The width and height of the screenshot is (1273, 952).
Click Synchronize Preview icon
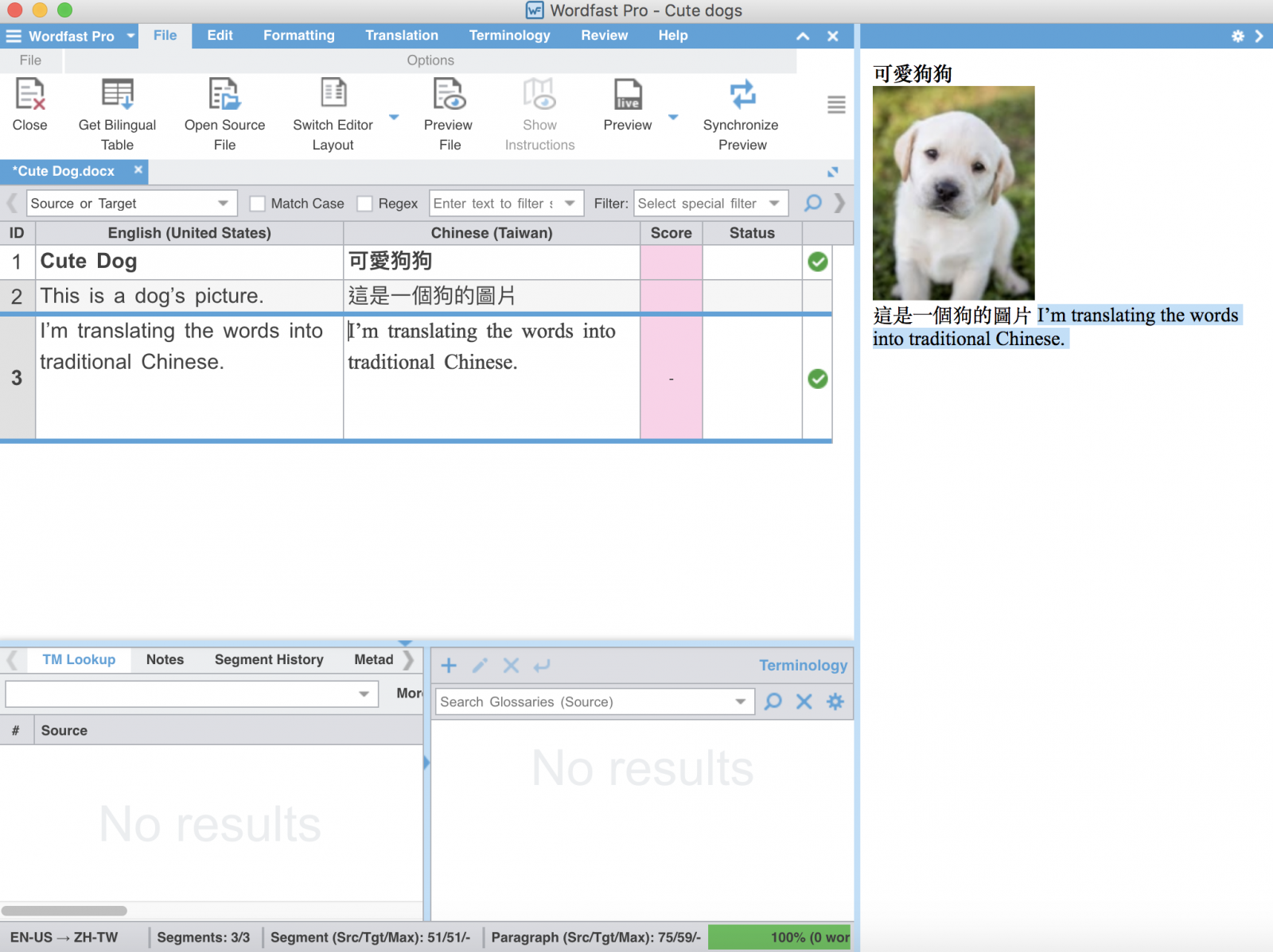[742, 95]
